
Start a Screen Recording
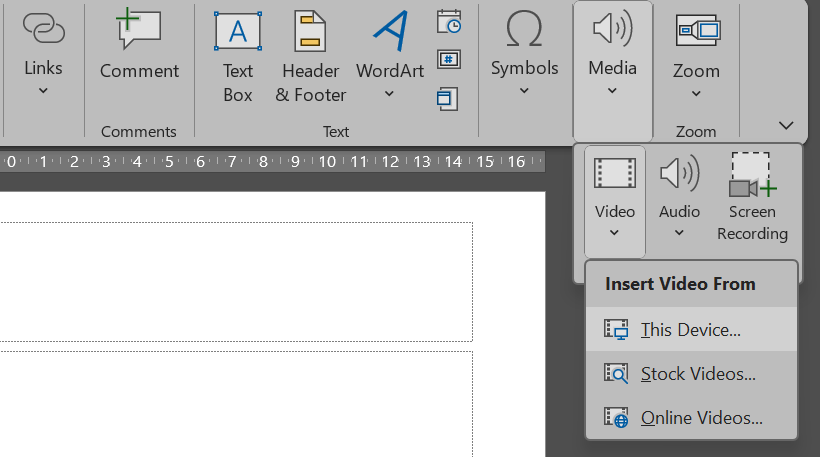click(752, 197)
